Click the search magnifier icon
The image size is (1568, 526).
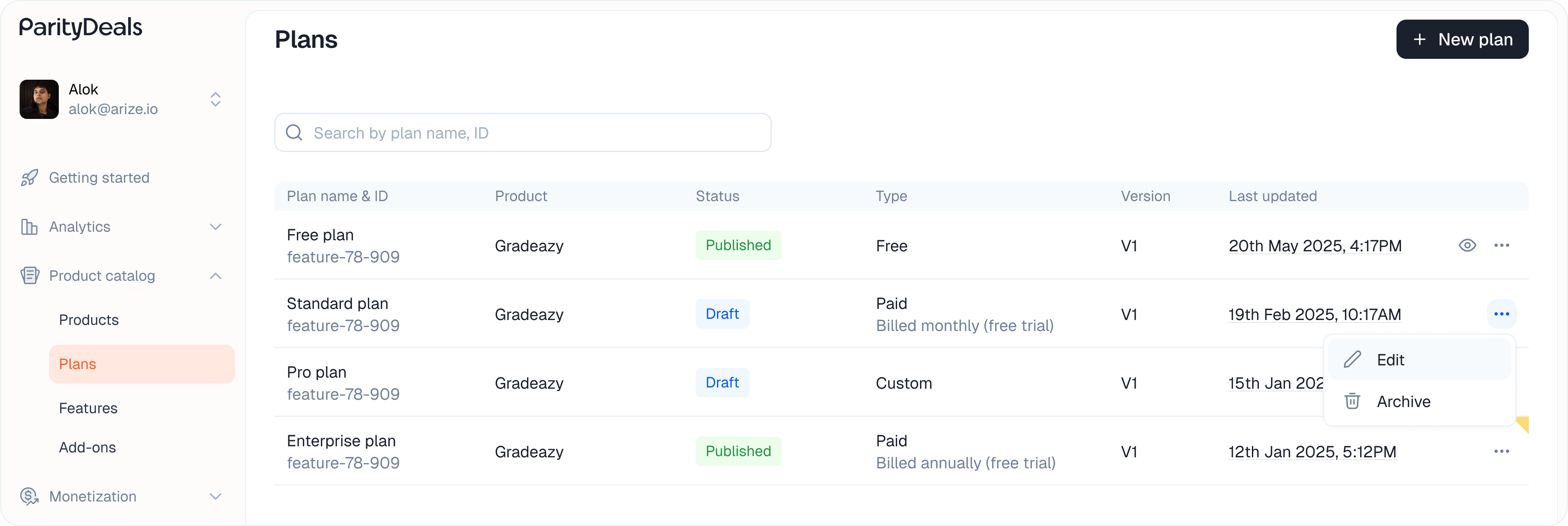[294, 133]
